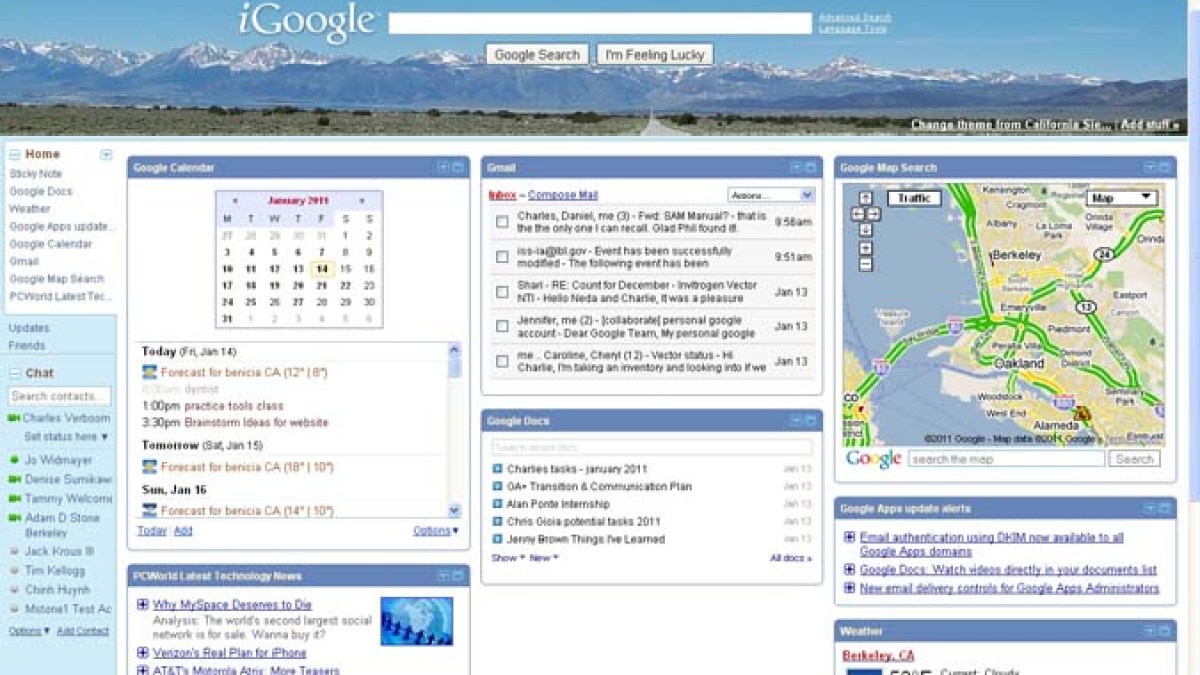The image size is (1200, 675).
Task: Check the 'Shari - RE: Count for December' checkbox
Action: pyautogui.click(x=502, y=292)
